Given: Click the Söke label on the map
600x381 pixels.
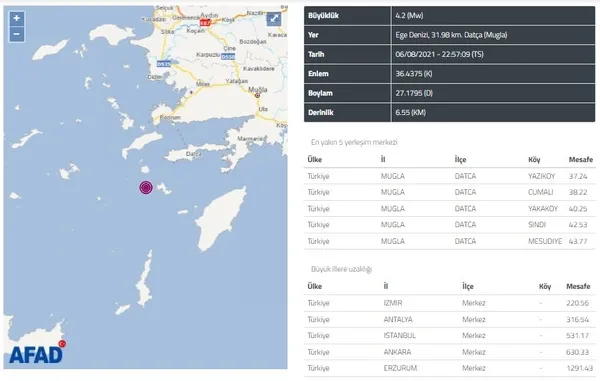Looking at the screenshot, I should (167, 32).
